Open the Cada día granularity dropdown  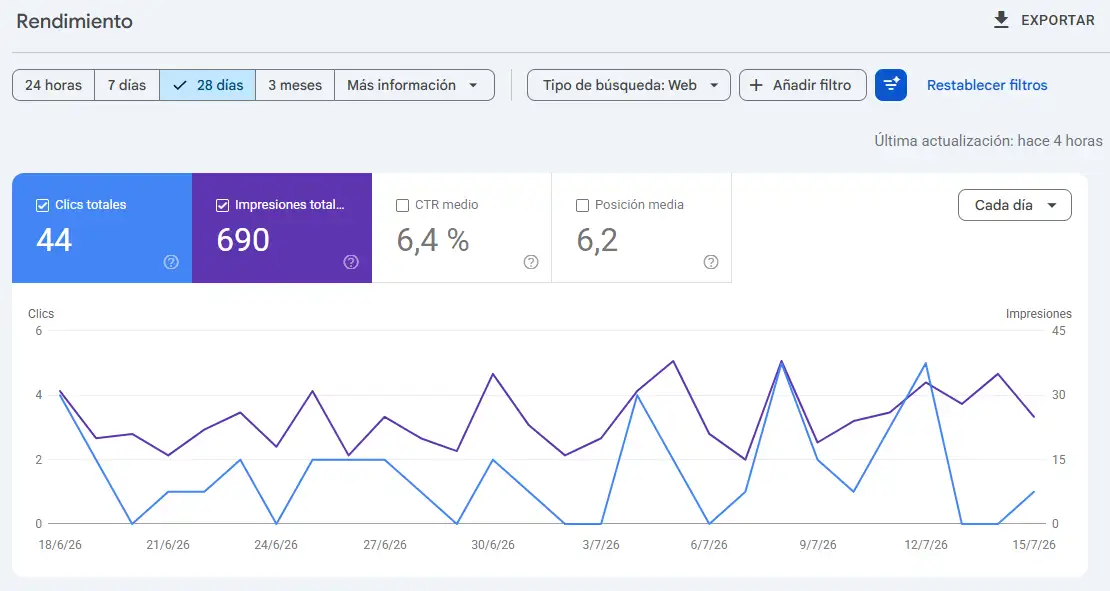click(1014, 205)
